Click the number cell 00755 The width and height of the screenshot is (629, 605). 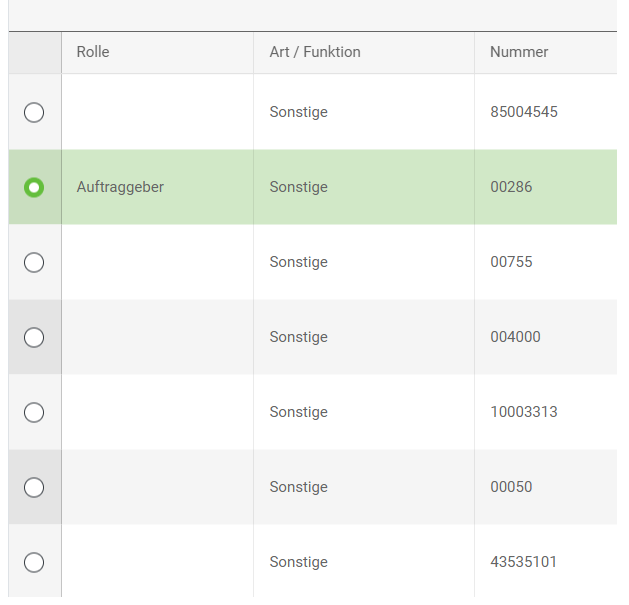511,262
